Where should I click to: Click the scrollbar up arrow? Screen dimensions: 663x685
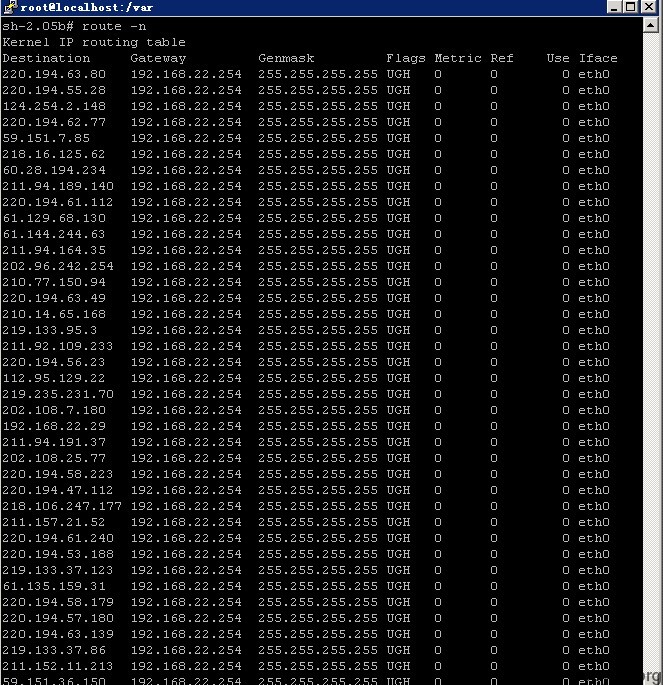click(x=650, y=25)
